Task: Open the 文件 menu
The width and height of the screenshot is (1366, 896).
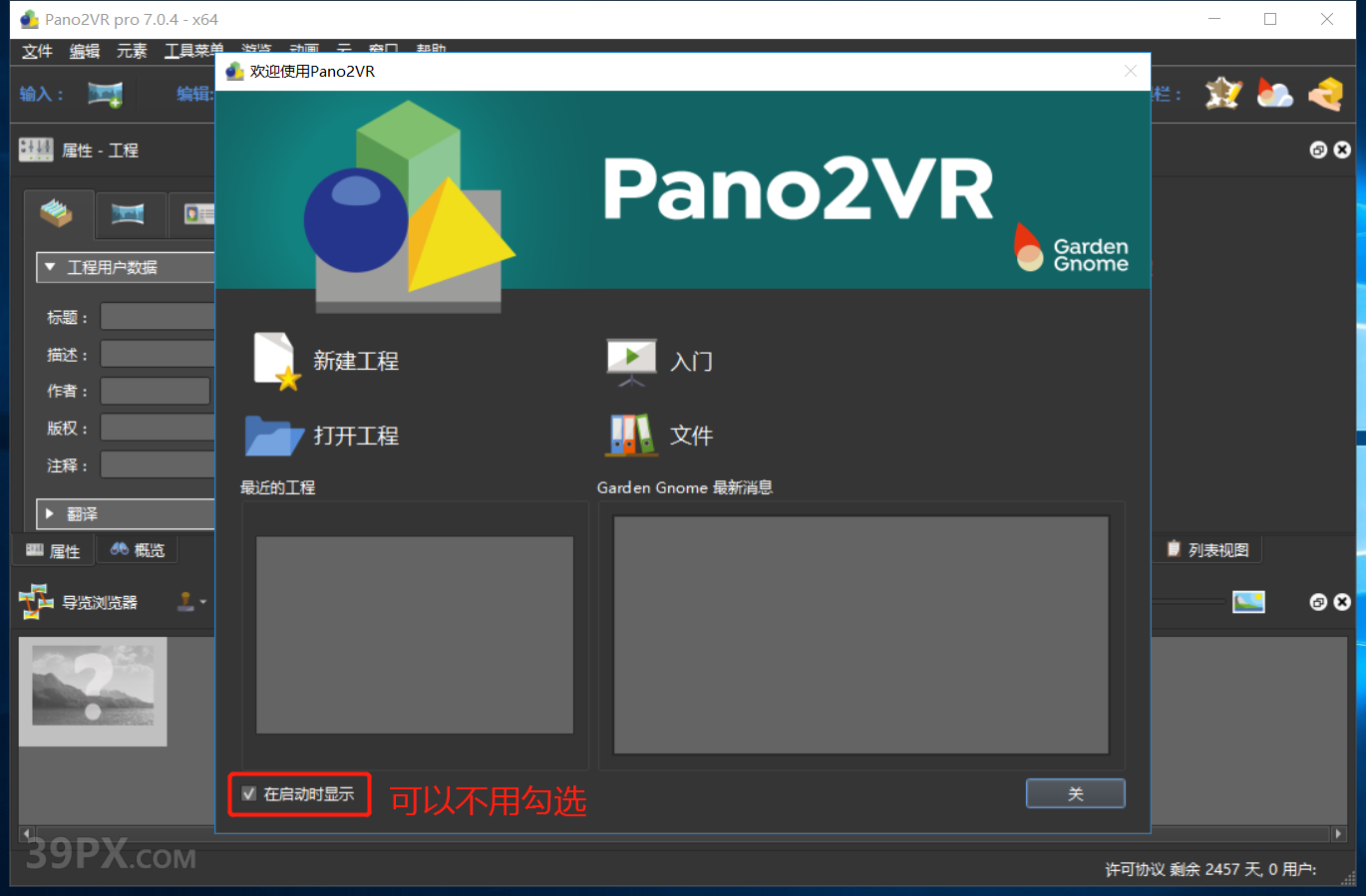Action: click(37, 51)
